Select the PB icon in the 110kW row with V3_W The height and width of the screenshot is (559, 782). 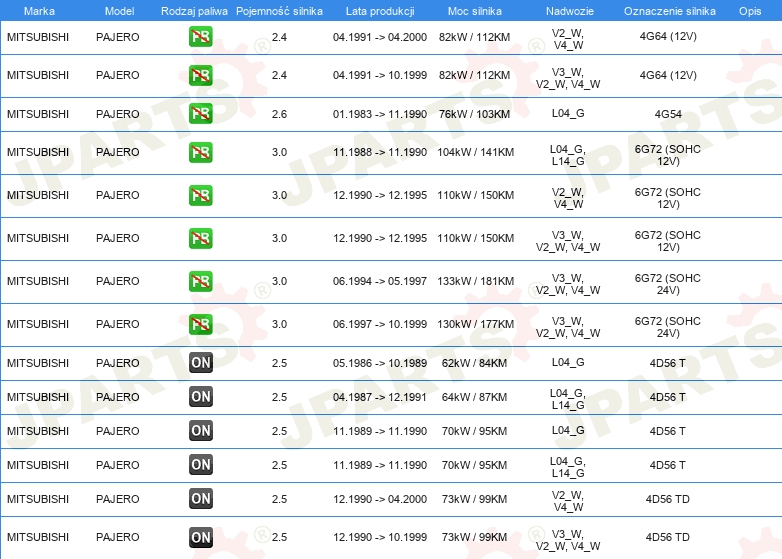[200, 238]
